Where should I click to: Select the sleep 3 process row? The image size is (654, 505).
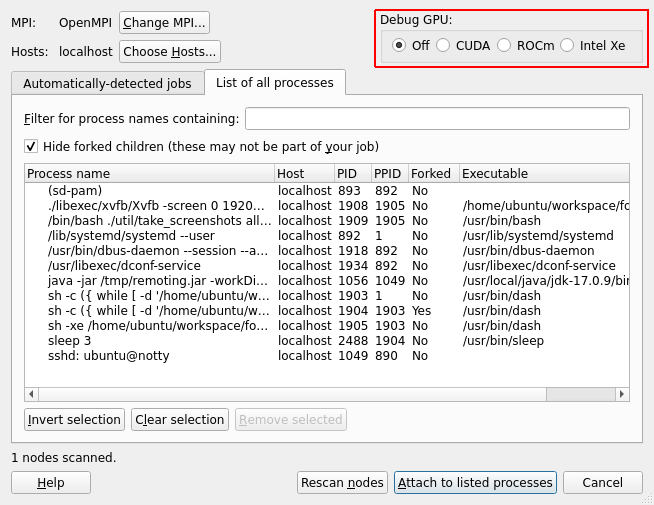(327, 341)
